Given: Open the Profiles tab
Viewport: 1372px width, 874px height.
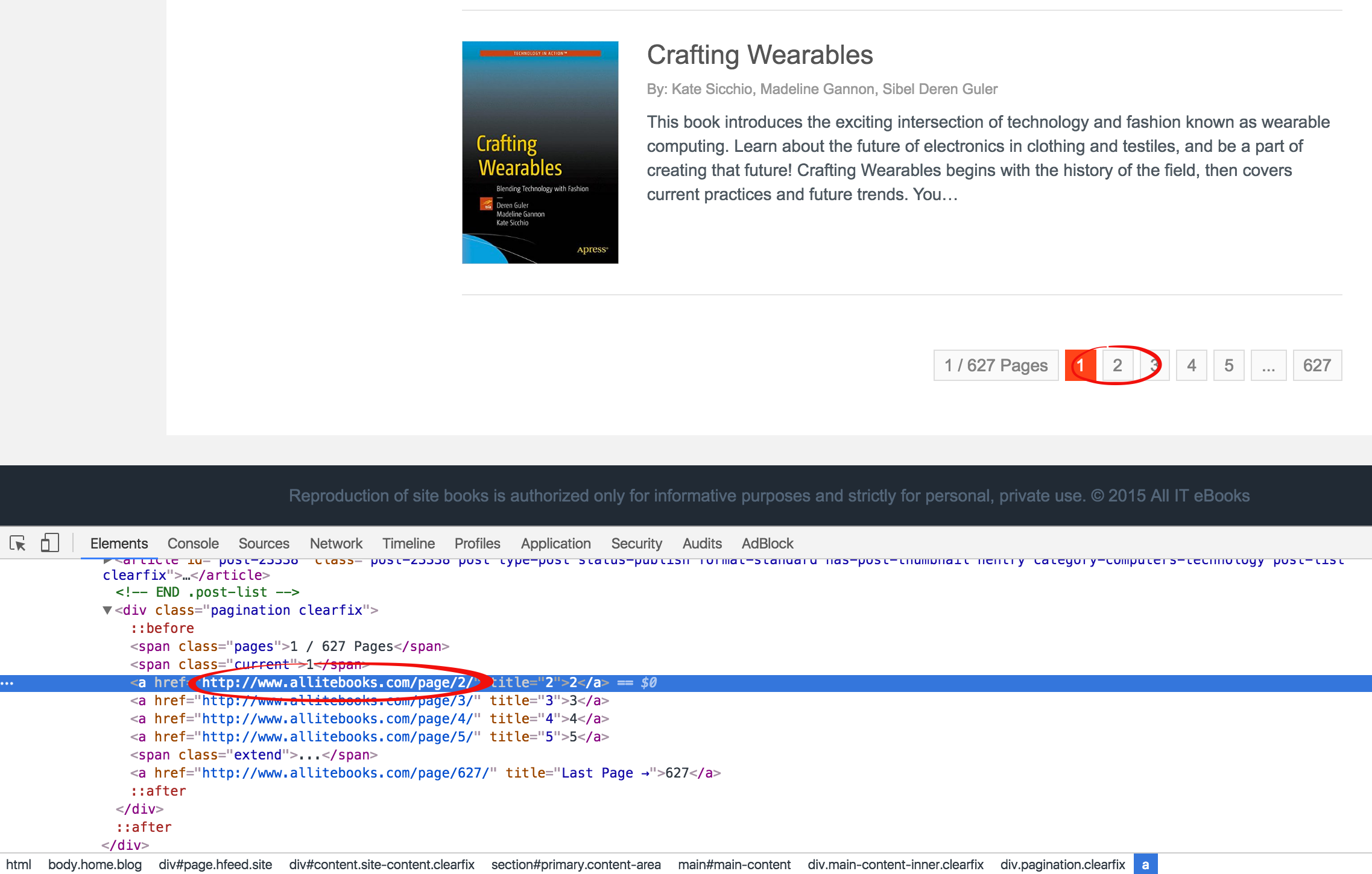Looking at the screenshot, I should (477, 543).
